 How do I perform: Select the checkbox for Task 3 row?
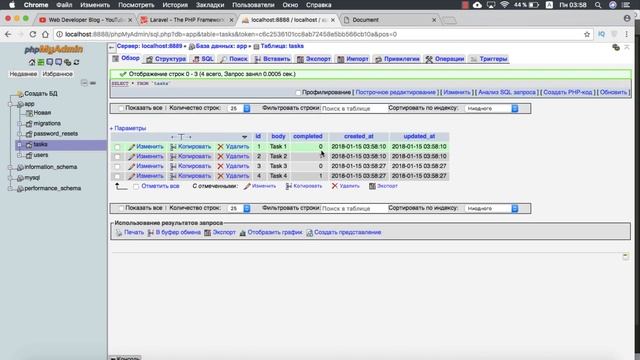[117, 167]
